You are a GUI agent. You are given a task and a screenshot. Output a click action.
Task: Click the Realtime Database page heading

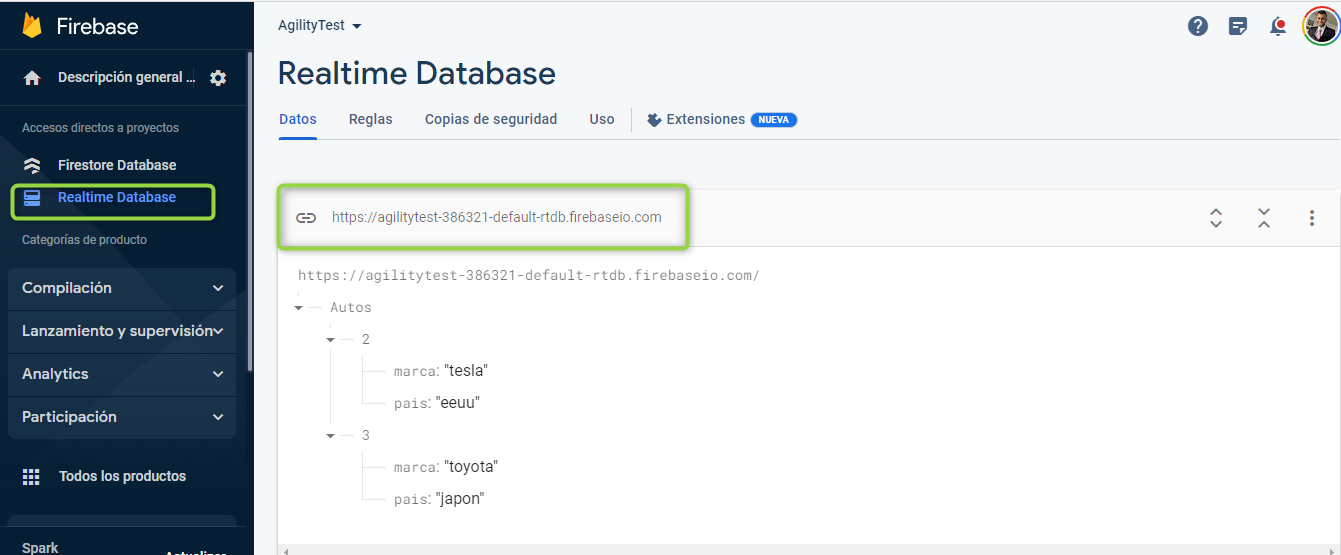tap(417, 73)
